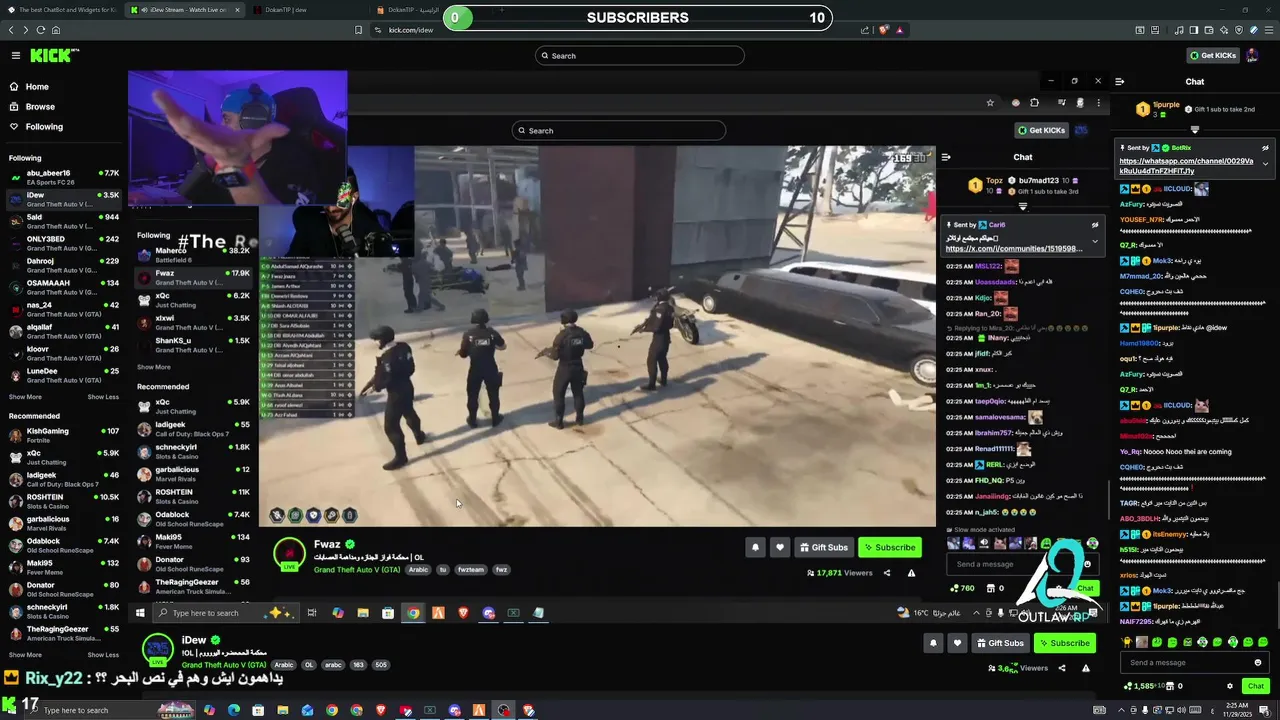Open browser home page
This screenshot has width=1280, height=720.
pos(56,30)
